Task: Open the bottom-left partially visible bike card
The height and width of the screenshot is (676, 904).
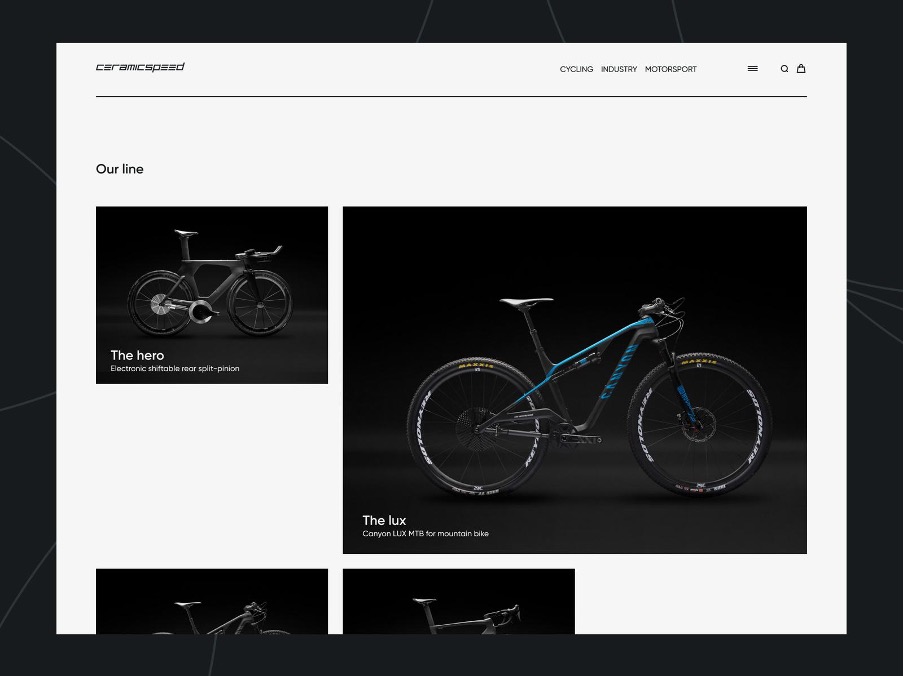Action: coord(212,601)
